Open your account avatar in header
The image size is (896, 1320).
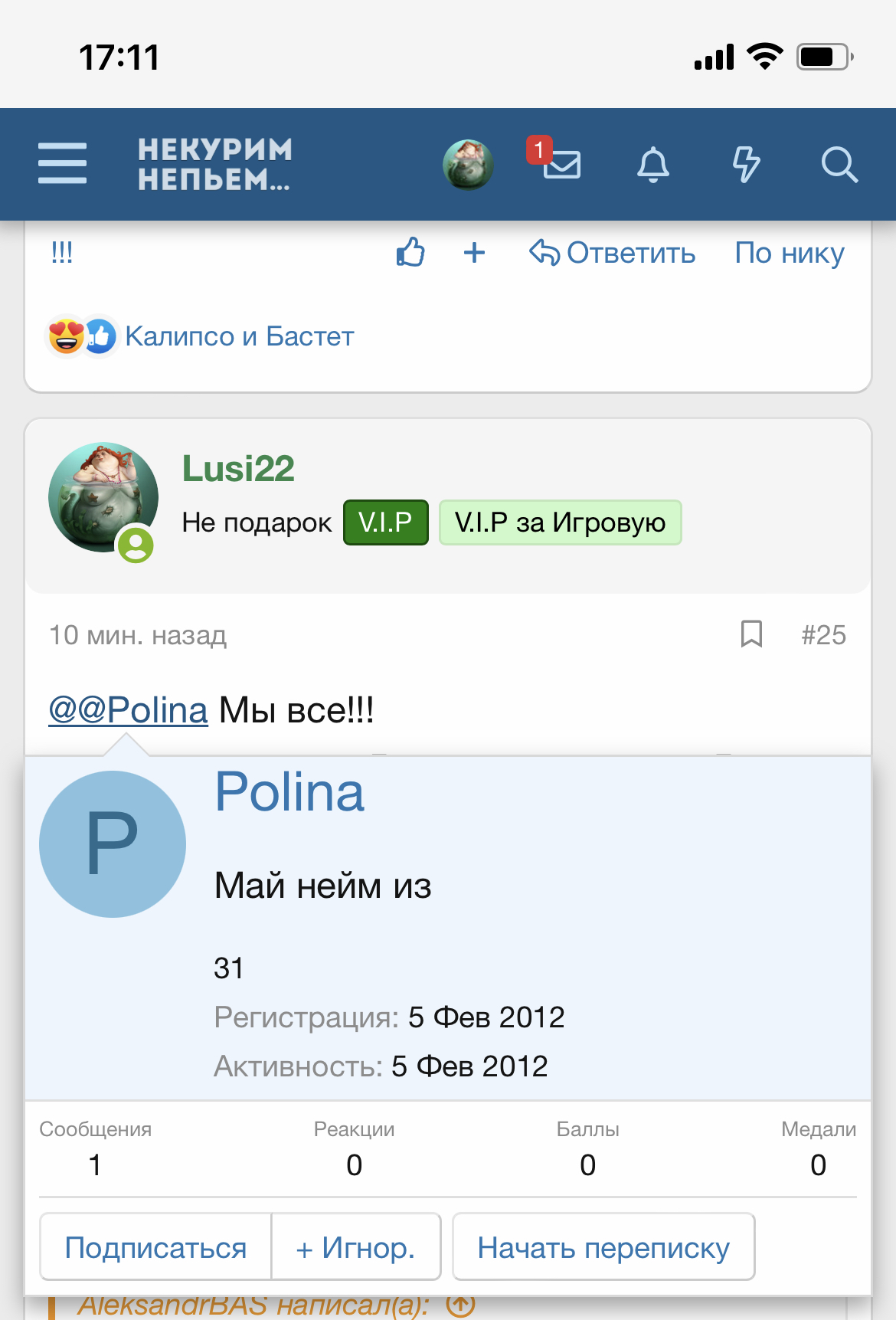point(468,164)
